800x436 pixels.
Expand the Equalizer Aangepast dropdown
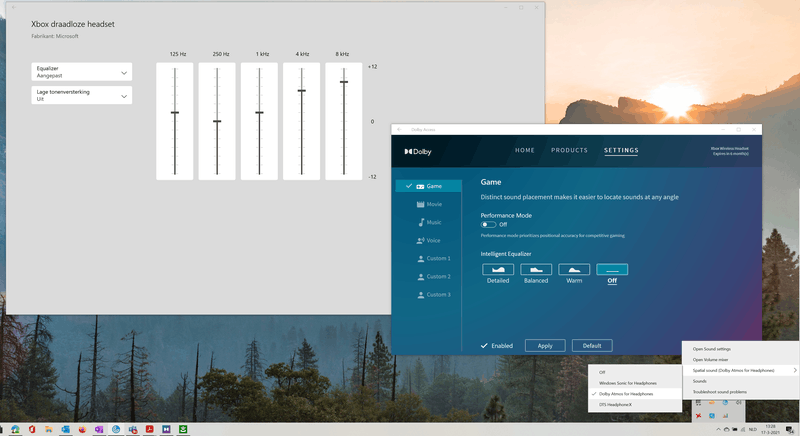82,72
